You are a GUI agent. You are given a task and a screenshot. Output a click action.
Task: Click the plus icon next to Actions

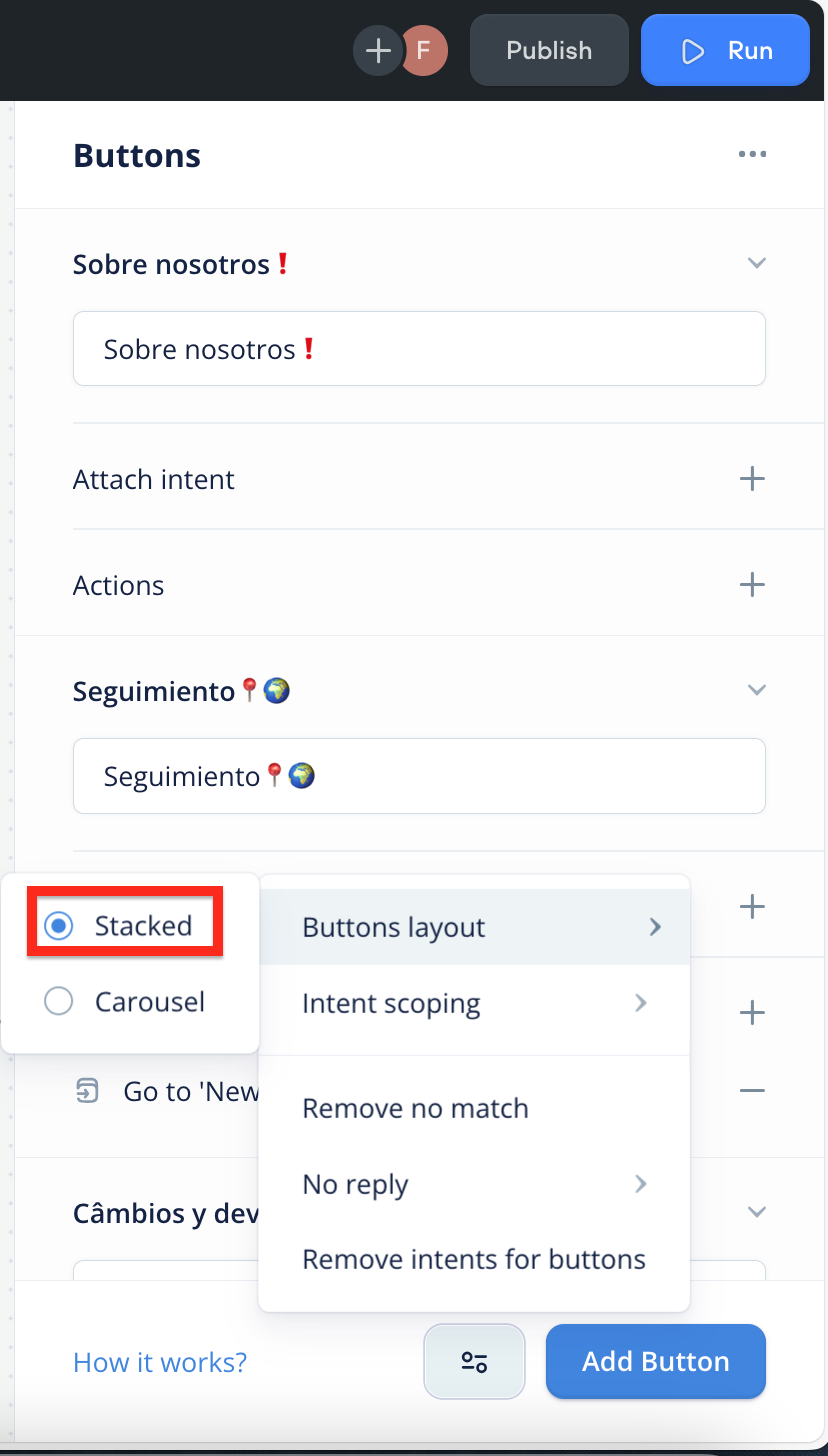point(752,585)
